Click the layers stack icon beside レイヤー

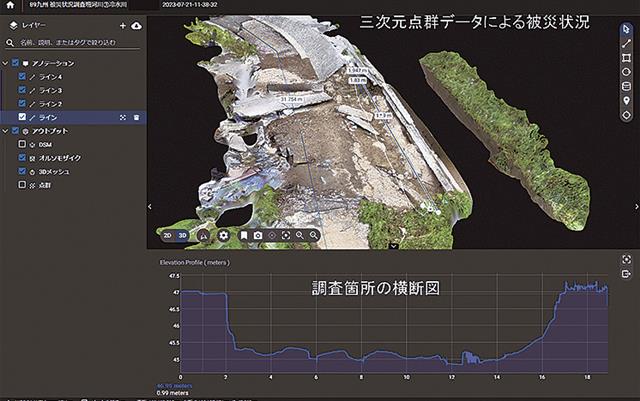coord(13,25)
